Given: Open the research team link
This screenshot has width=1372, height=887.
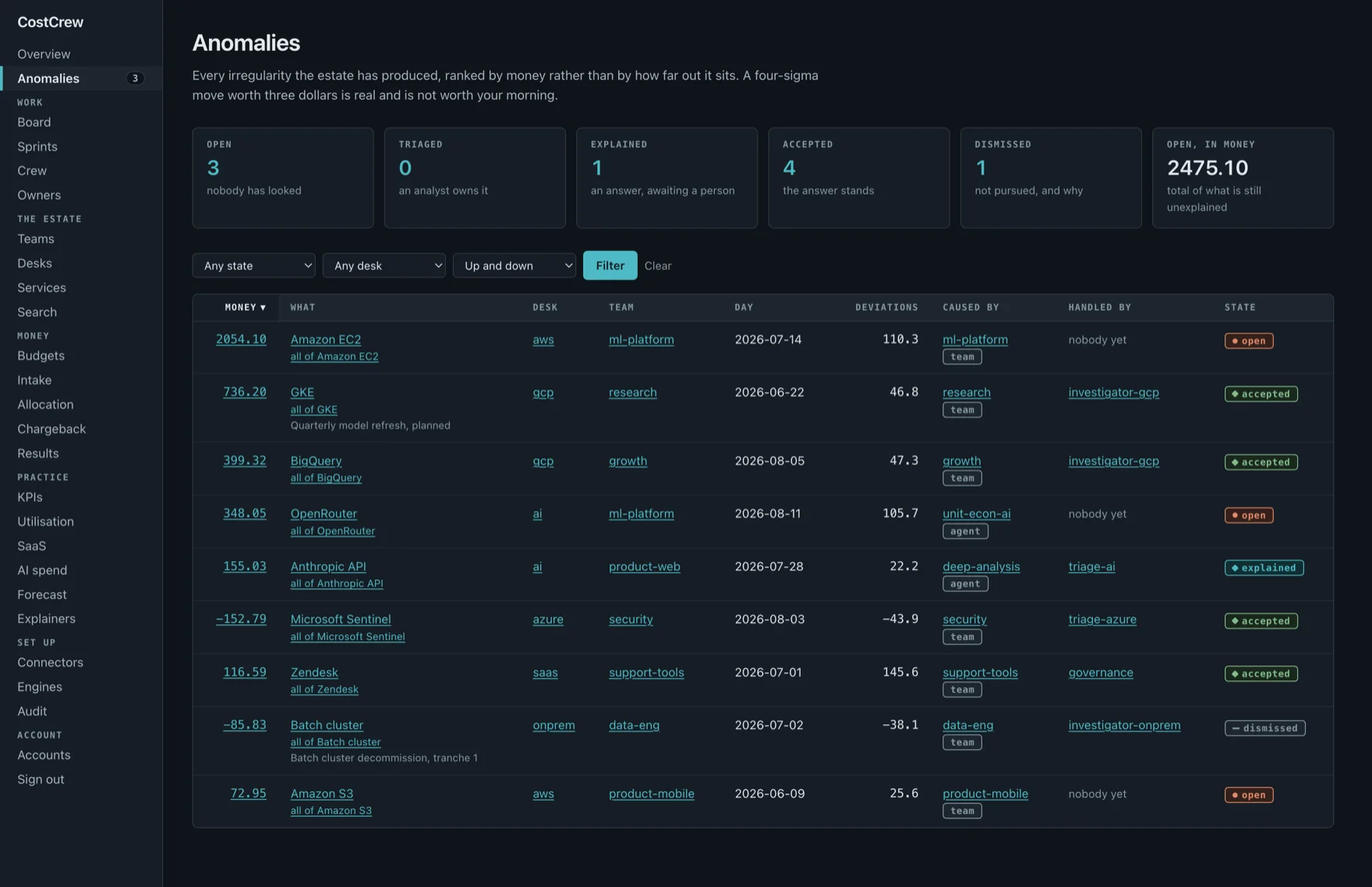Looking at the screenshot, I should click(x=632, y=392).
